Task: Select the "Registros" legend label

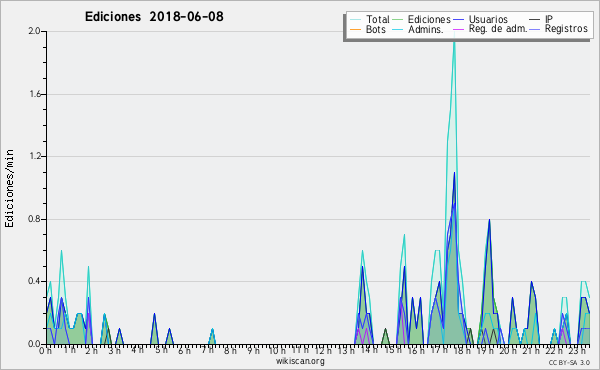Action: point(566,29)
